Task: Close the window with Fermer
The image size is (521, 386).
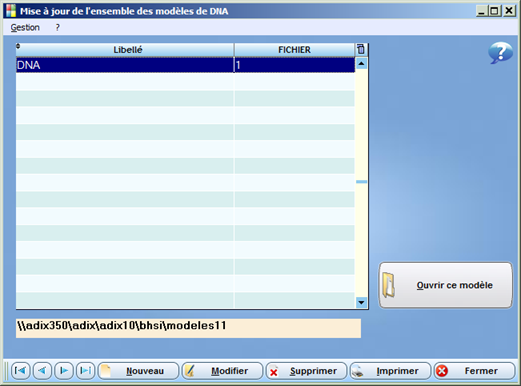Action: click(475, 371)
